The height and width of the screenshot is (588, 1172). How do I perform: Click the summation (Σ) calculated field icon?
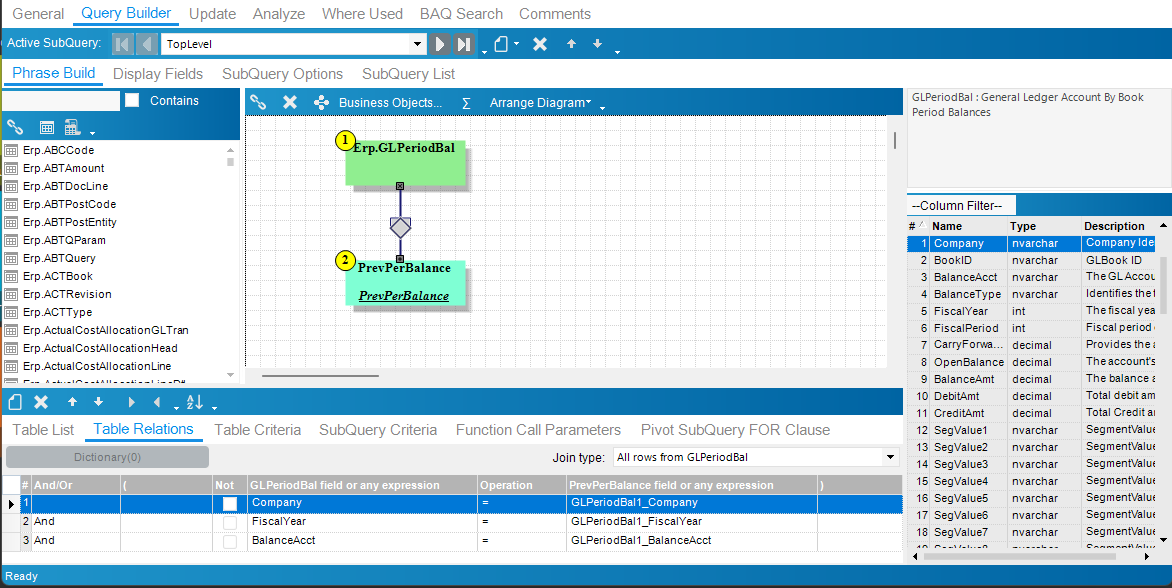click(x=466, y=102)
